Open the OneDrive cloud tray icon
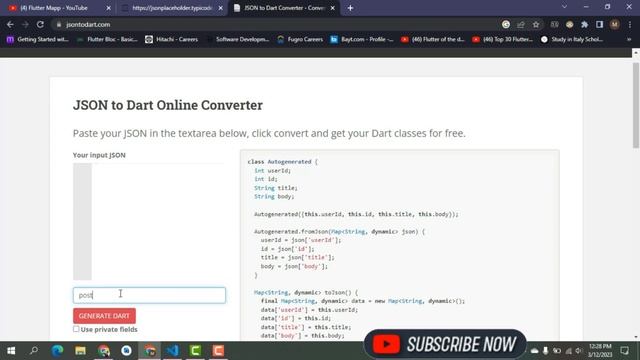The image size is (640, 360). click(x=534, y=351)
